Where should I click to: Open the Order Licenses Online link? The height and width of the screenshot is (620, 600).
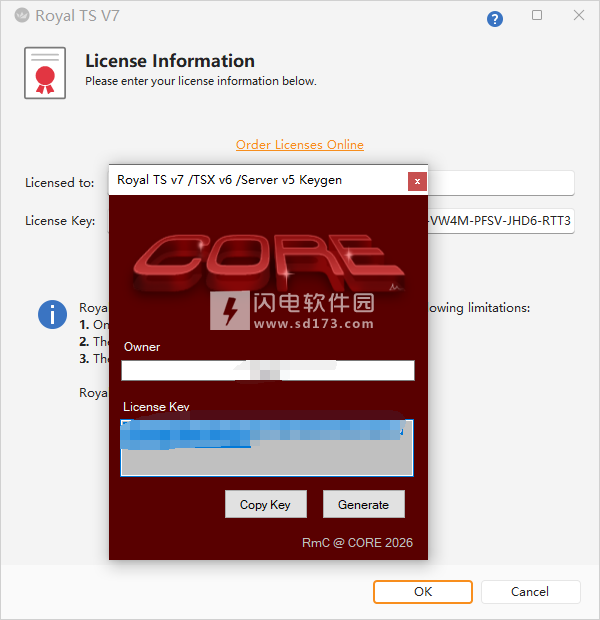pos(300,145)
